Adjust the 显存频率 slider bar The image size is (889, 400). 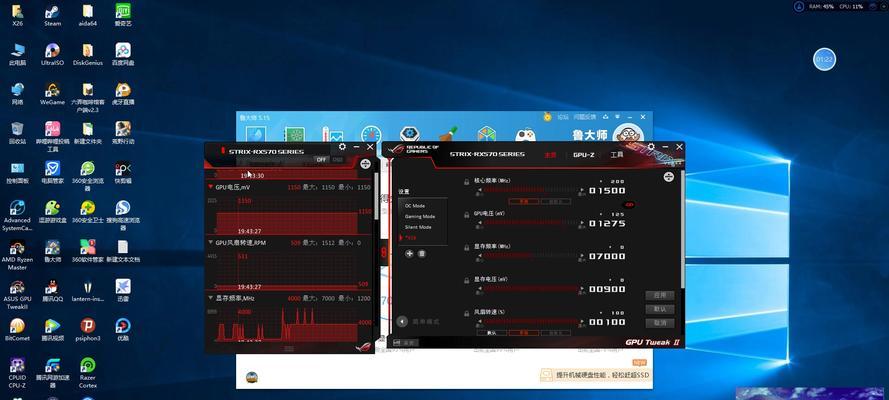coord(531,255)
